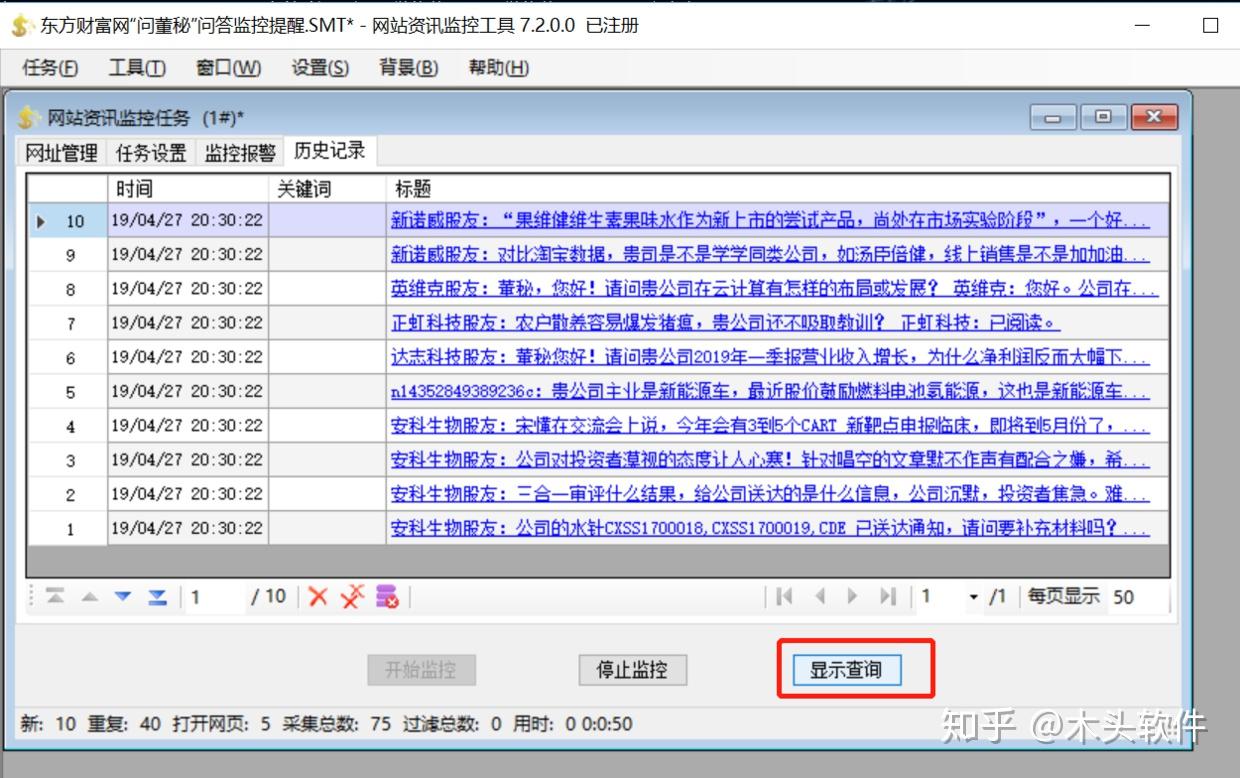Open the page number dropdown in the pager
This screenshot has width=1240, height=778.
974,597
